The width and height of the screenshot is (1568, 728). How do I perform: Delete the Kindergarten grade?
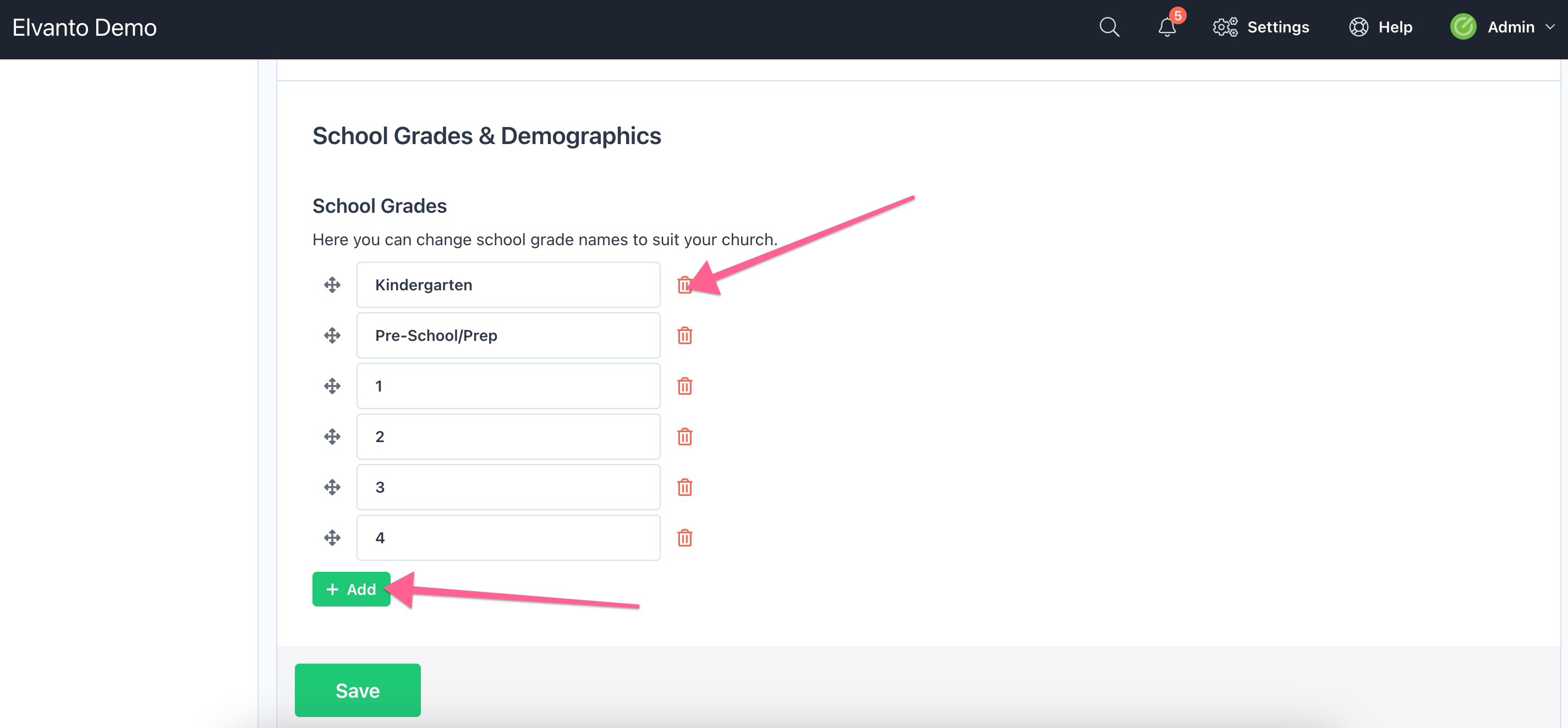[685, 285]
